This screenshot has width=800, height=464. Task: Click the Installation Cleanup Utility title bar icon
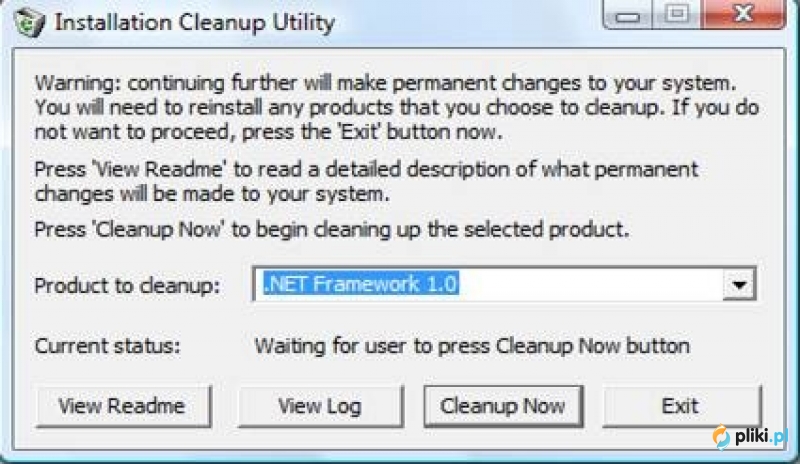(29, 21)
